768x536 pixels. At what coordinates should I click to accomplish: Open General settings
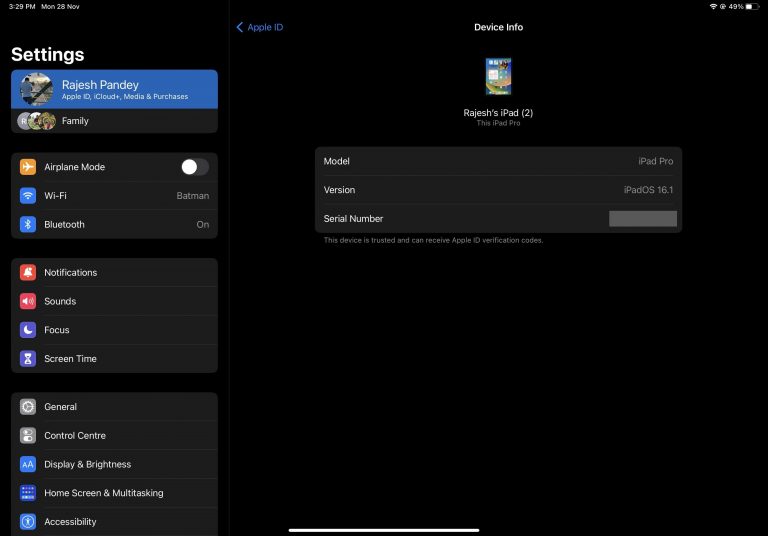pos(115,407)
